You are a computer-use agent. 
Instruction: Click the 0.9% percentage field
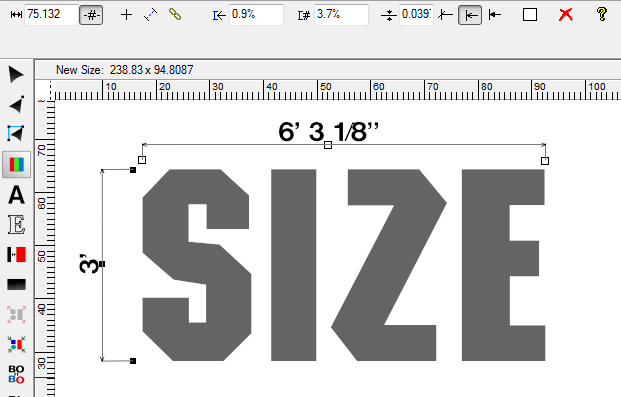[x=256, y=15]
